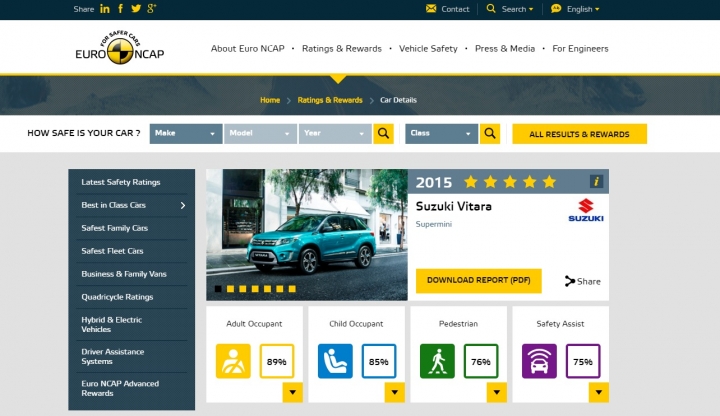The height and width of the screenshot is (416, 720).
Task: Open the Class dropdown
Action: point(441,134)
